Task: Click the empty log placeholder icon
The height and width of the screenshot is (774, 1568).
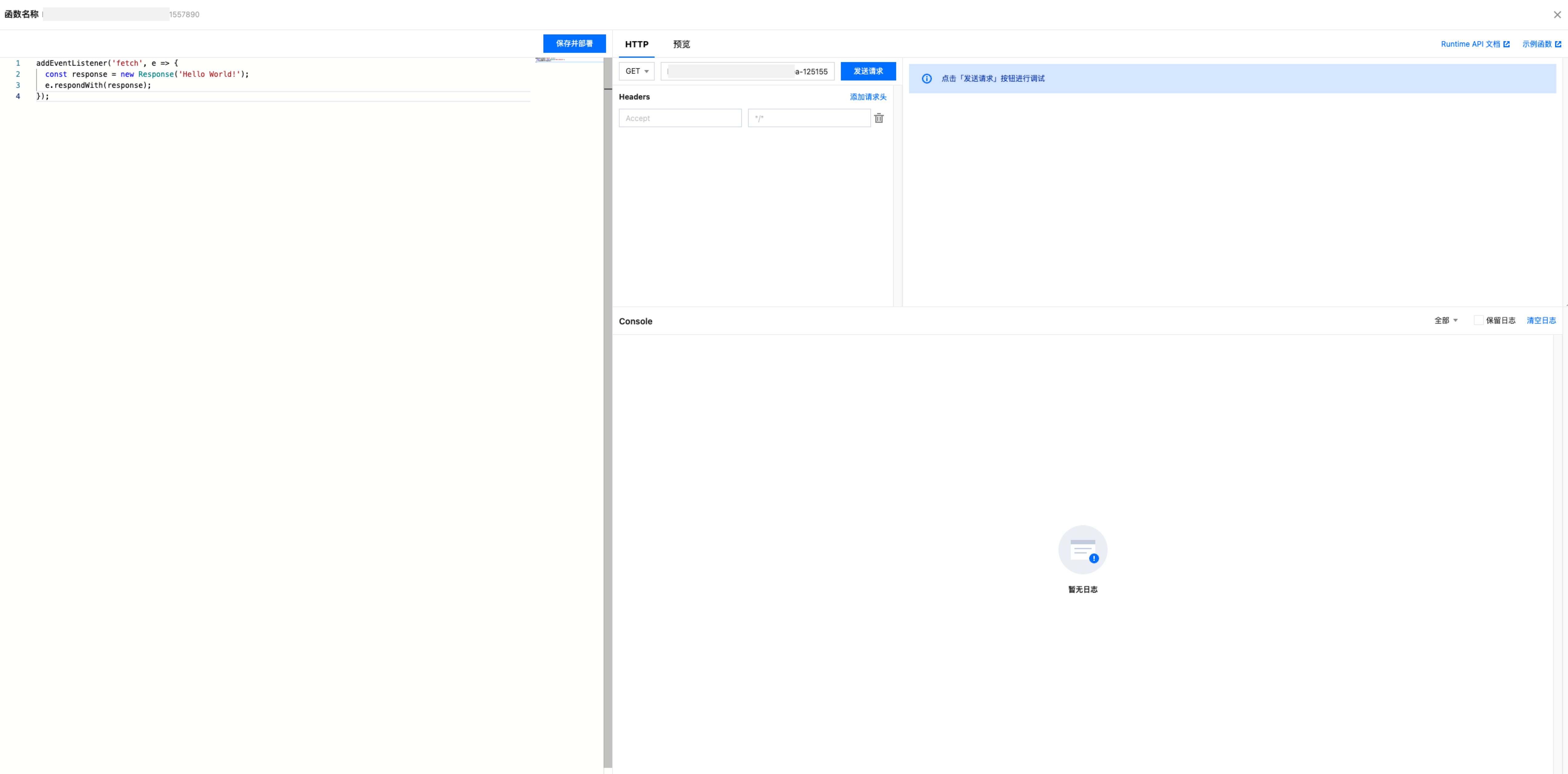Action: tap(1082, 549)
